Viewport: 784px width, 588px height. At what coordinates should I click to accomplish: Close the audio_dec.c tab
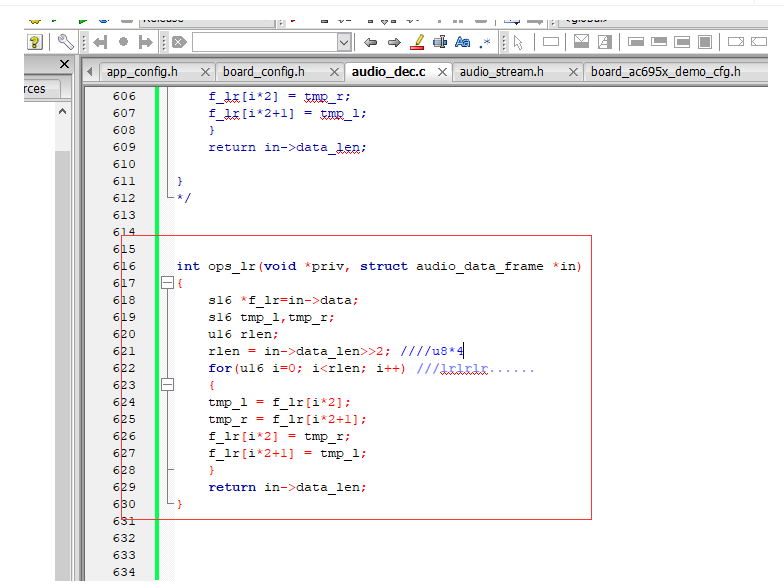click(x=442, y=72)
